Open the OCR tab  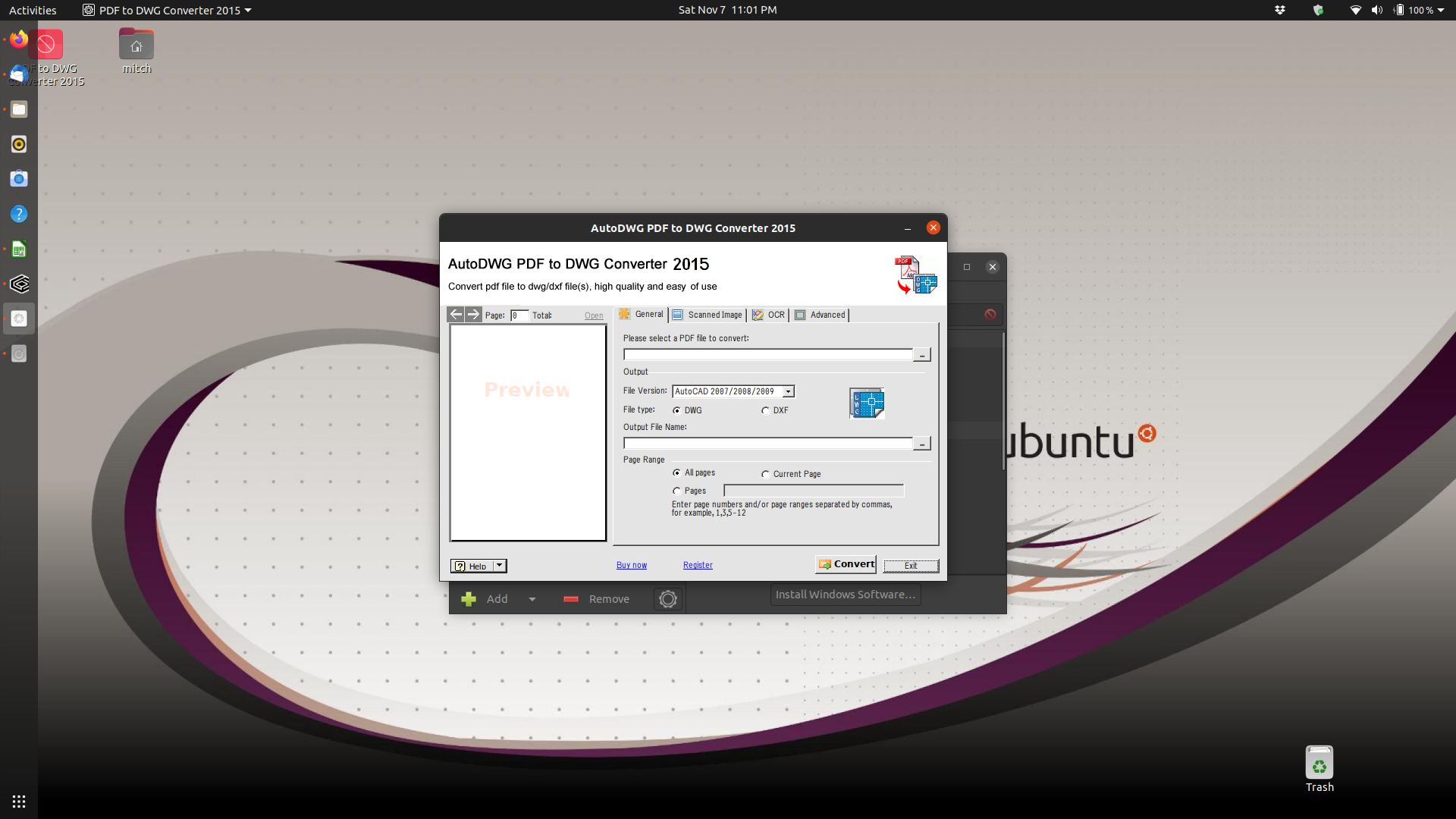[x=769, y=315]
